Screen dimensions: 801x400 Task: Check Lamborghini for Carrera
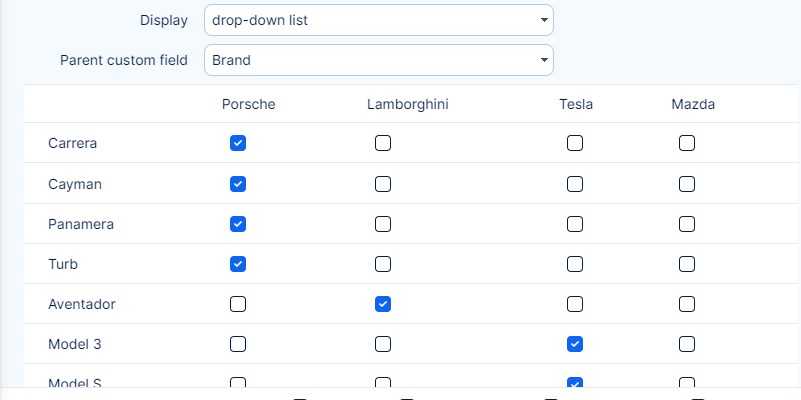[383, 144]
